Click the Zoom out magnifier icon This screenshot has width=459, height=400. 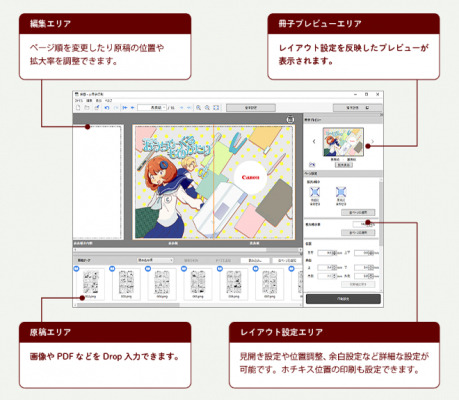[x=207, y=108]
